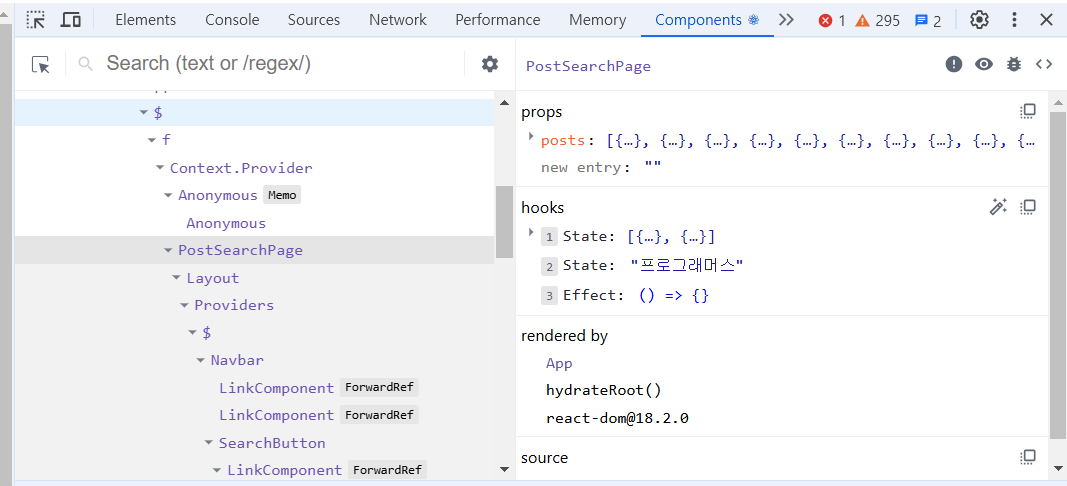Copy source to clipboard
Image resolution: width=1067 pixels, height=486 pixels.
(1028, 457)
